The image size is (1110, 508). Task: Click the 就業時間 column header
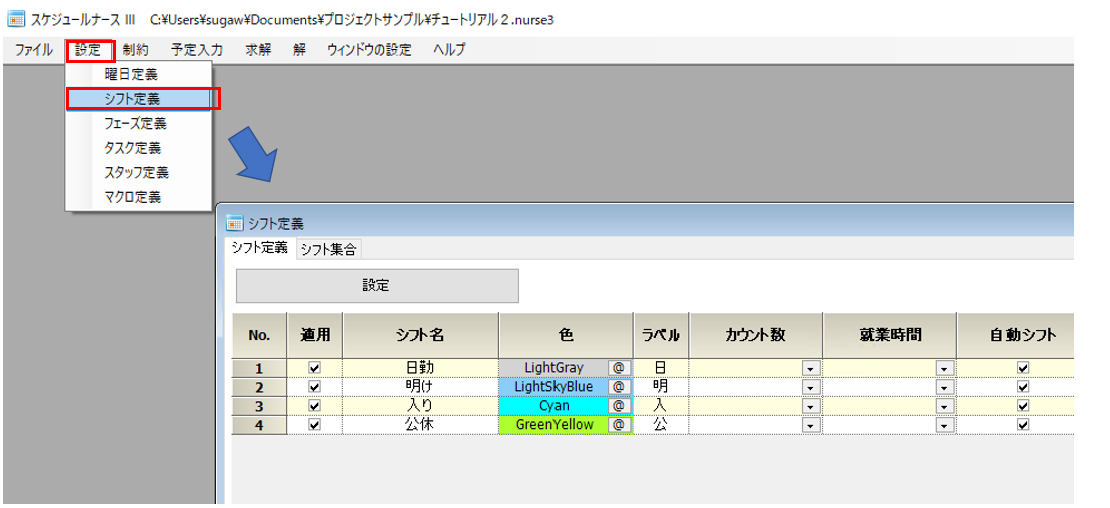tap(890, 335)
